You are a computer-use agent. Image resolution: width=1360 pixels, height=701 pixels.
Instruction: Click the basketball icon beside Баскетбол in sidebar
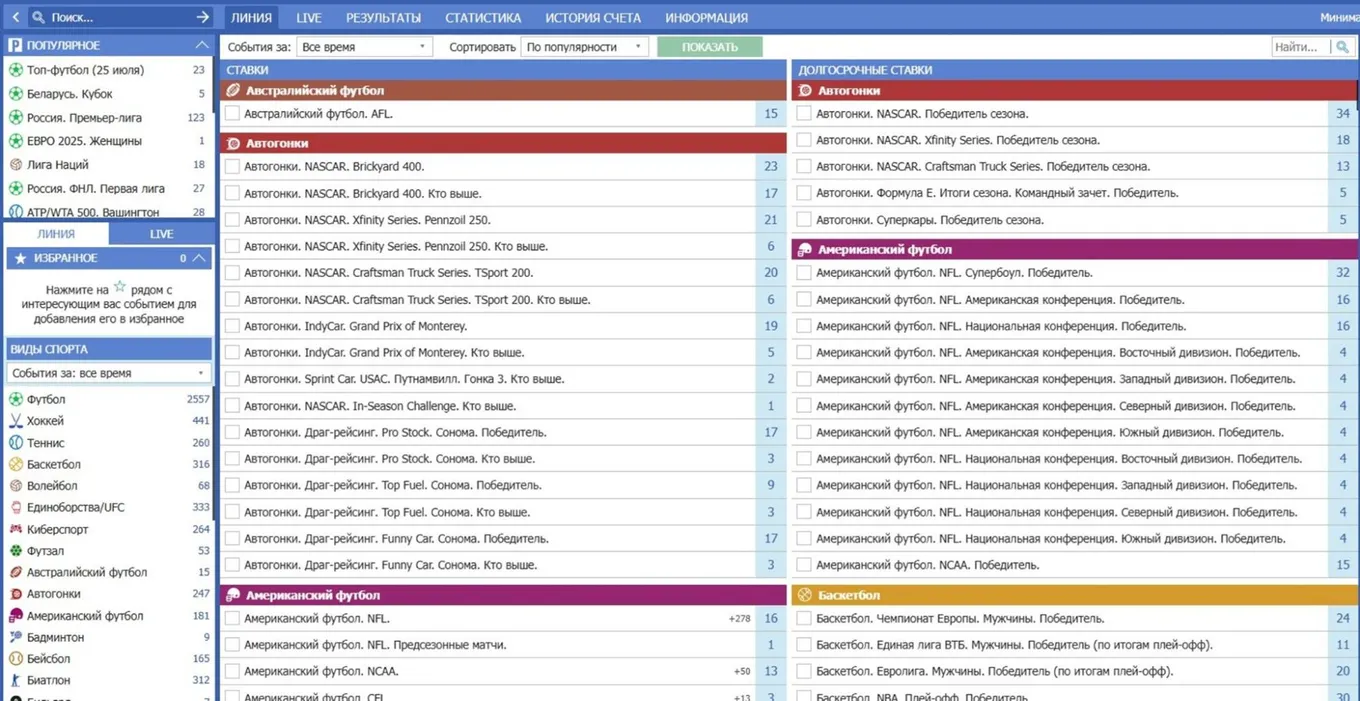coord(16,464)
